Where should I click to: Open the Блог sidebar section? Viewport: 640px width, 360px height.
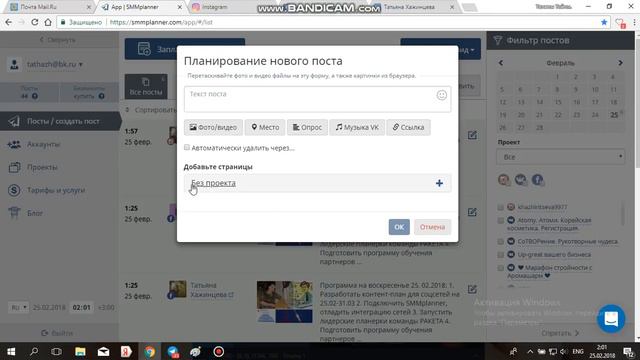point(35,213)
